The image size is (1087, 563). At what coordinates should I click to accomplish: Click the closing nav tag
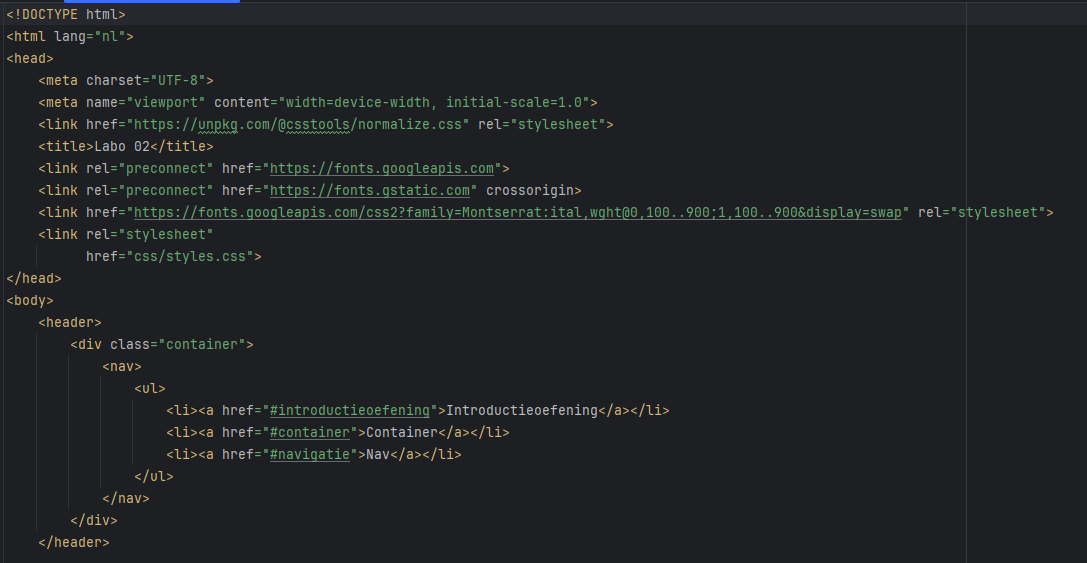click(x=125, y=499)
